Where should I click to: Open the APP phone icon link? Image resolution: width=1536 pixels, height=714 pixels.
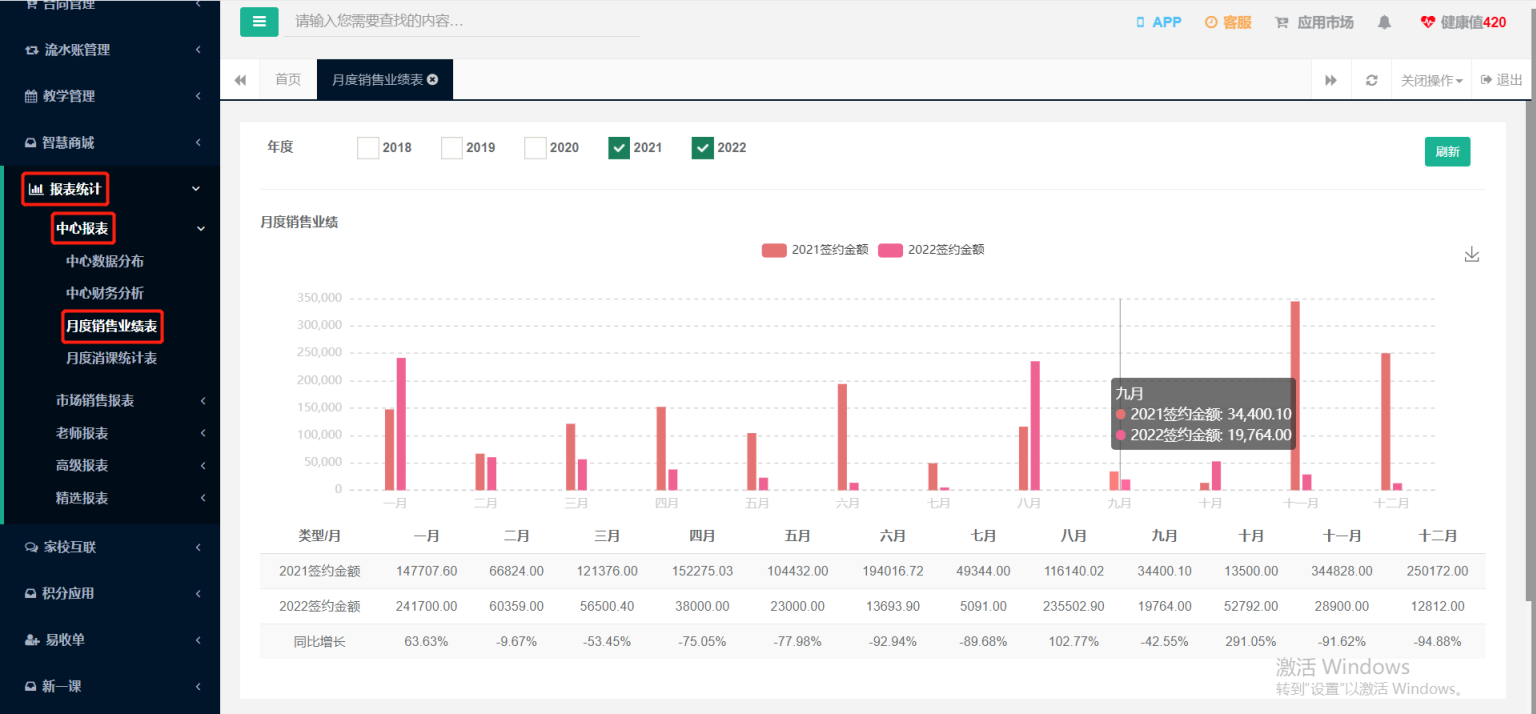pos(1159,22)
